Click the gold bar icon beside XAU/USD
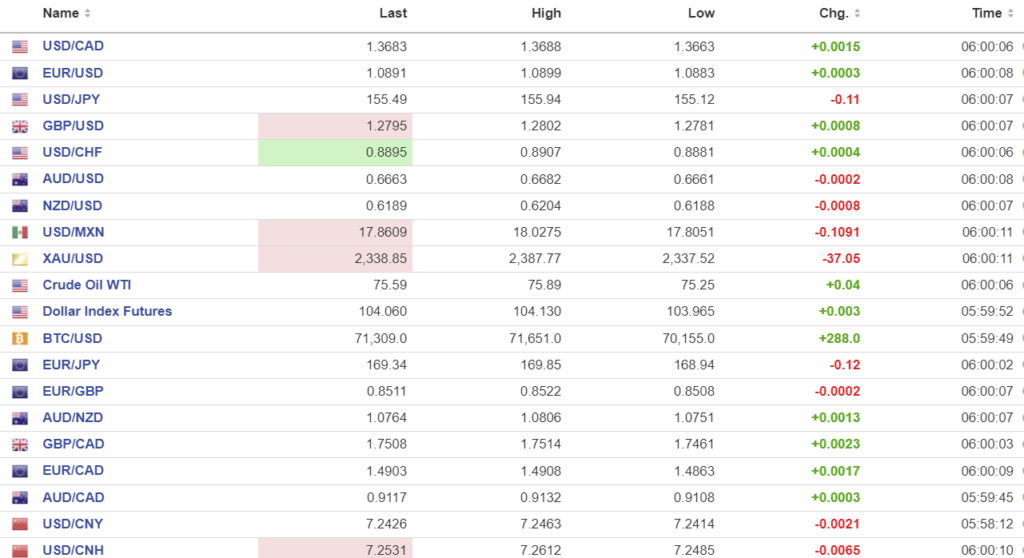The width and height of the screenshot is (1024, 558). (x=20, y=259)
